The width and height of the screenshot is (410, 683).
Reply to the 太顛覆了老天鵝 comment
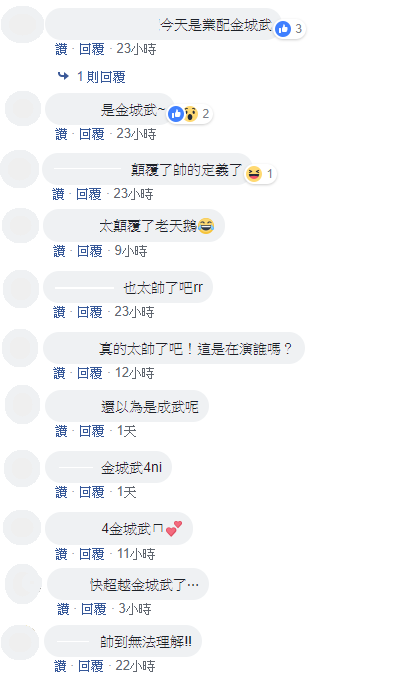pos(90,251)
